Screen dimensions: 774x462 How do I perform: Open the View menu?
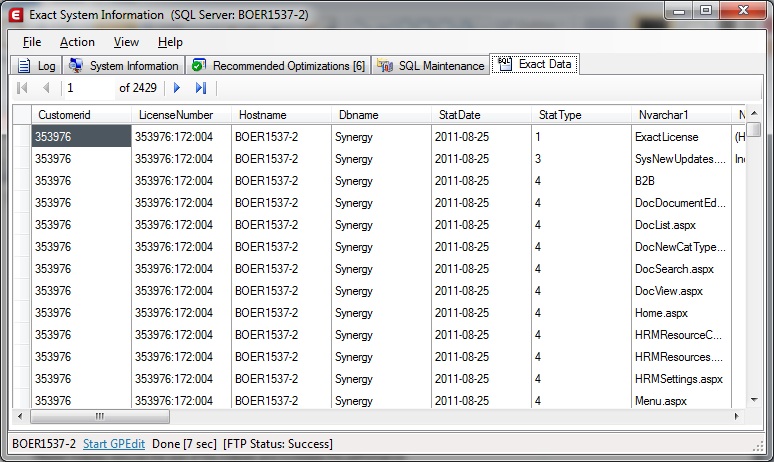pyautogui.click(x=126, y=42)
